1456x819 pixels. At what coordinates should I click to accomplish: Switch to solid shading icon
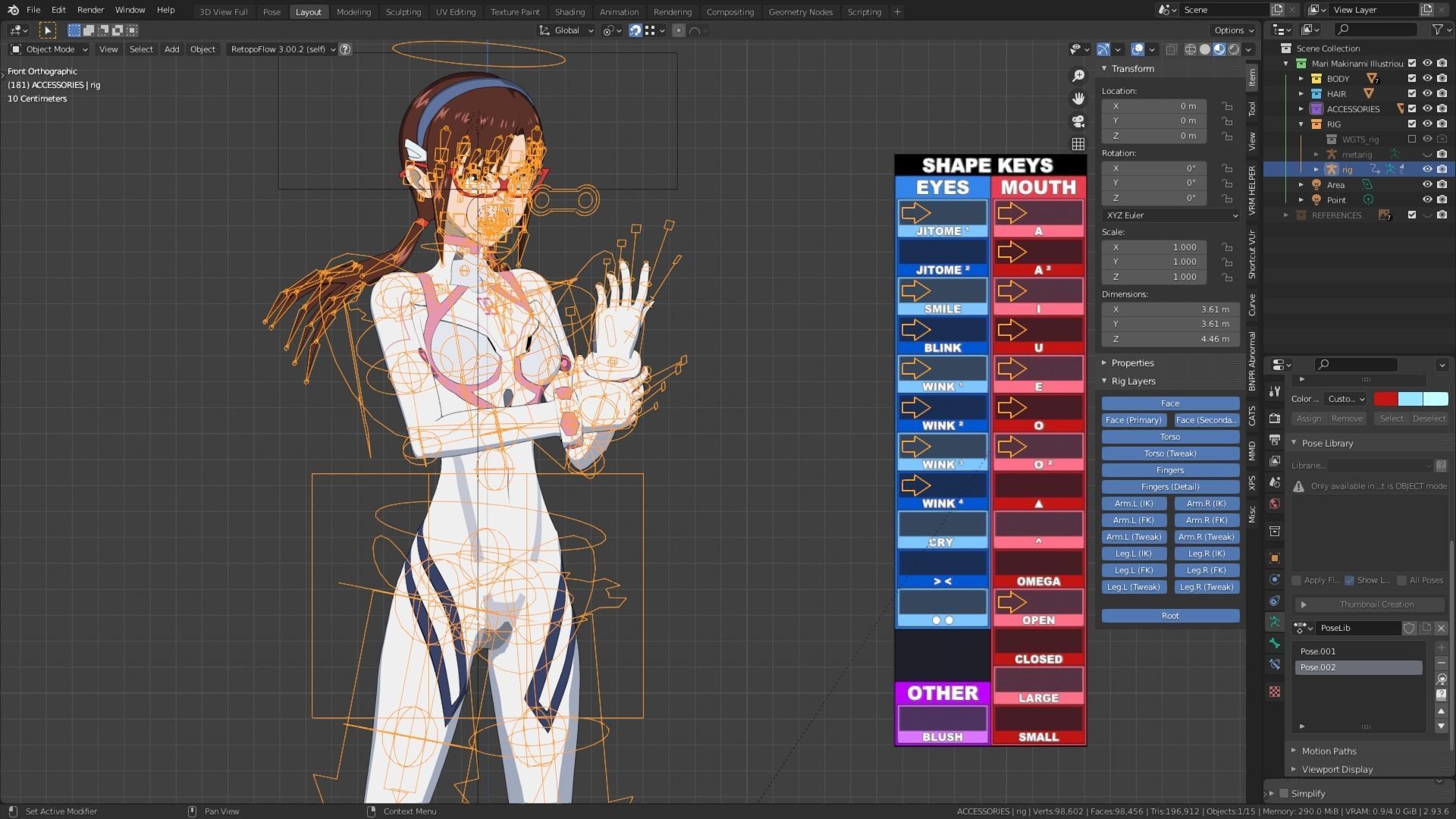tap(1205, 49)
